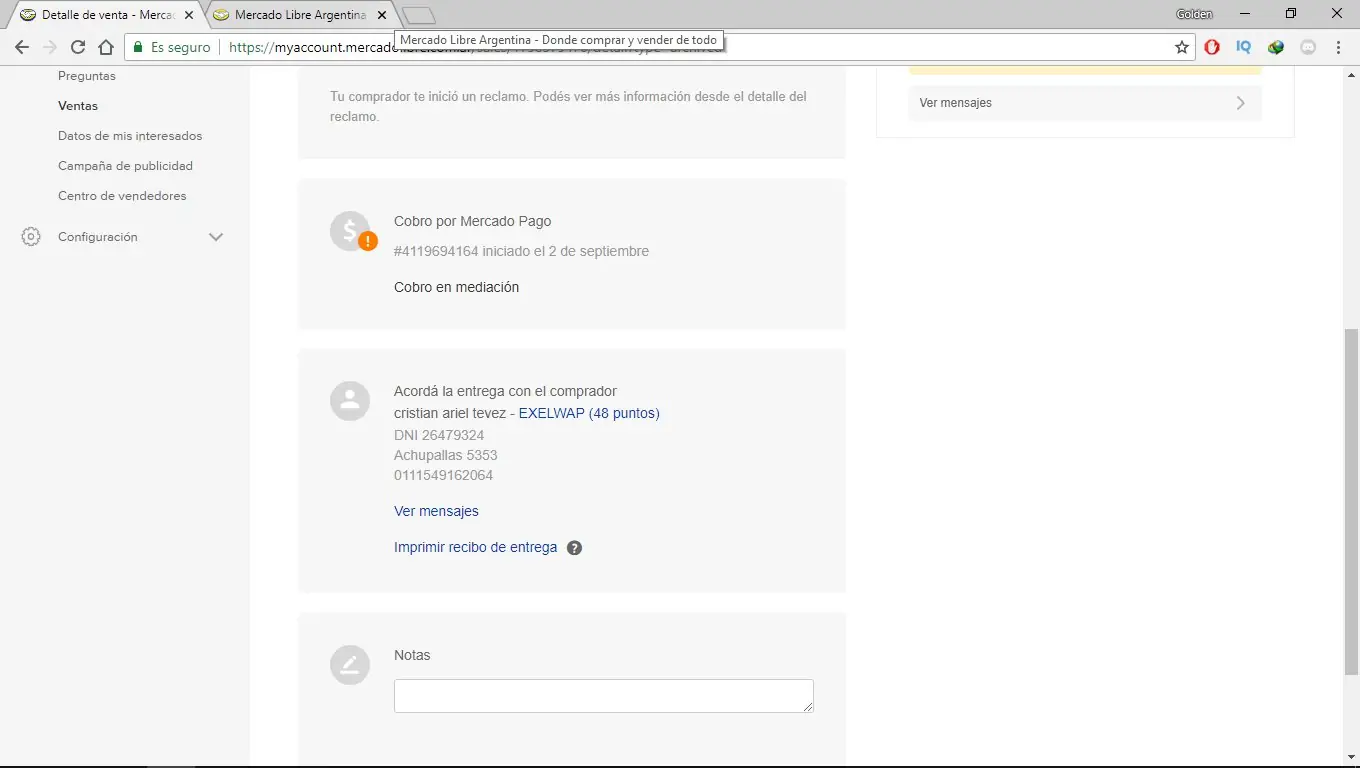Click Imprimir recibo de entrega link

pos(475,548)
